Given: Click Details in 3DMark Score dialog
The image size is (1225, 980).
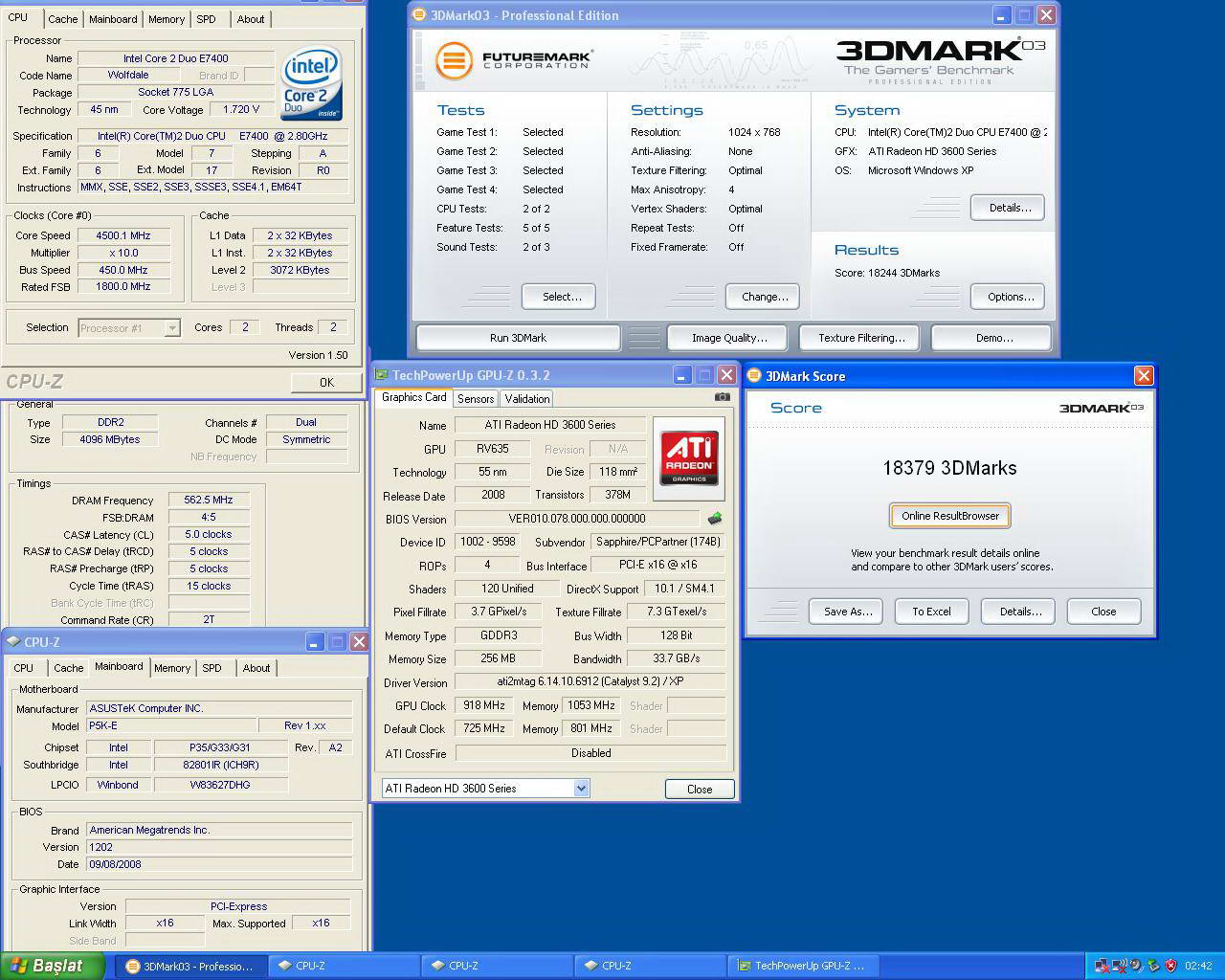Looking at the screenshot, I should pos(1020,612).
